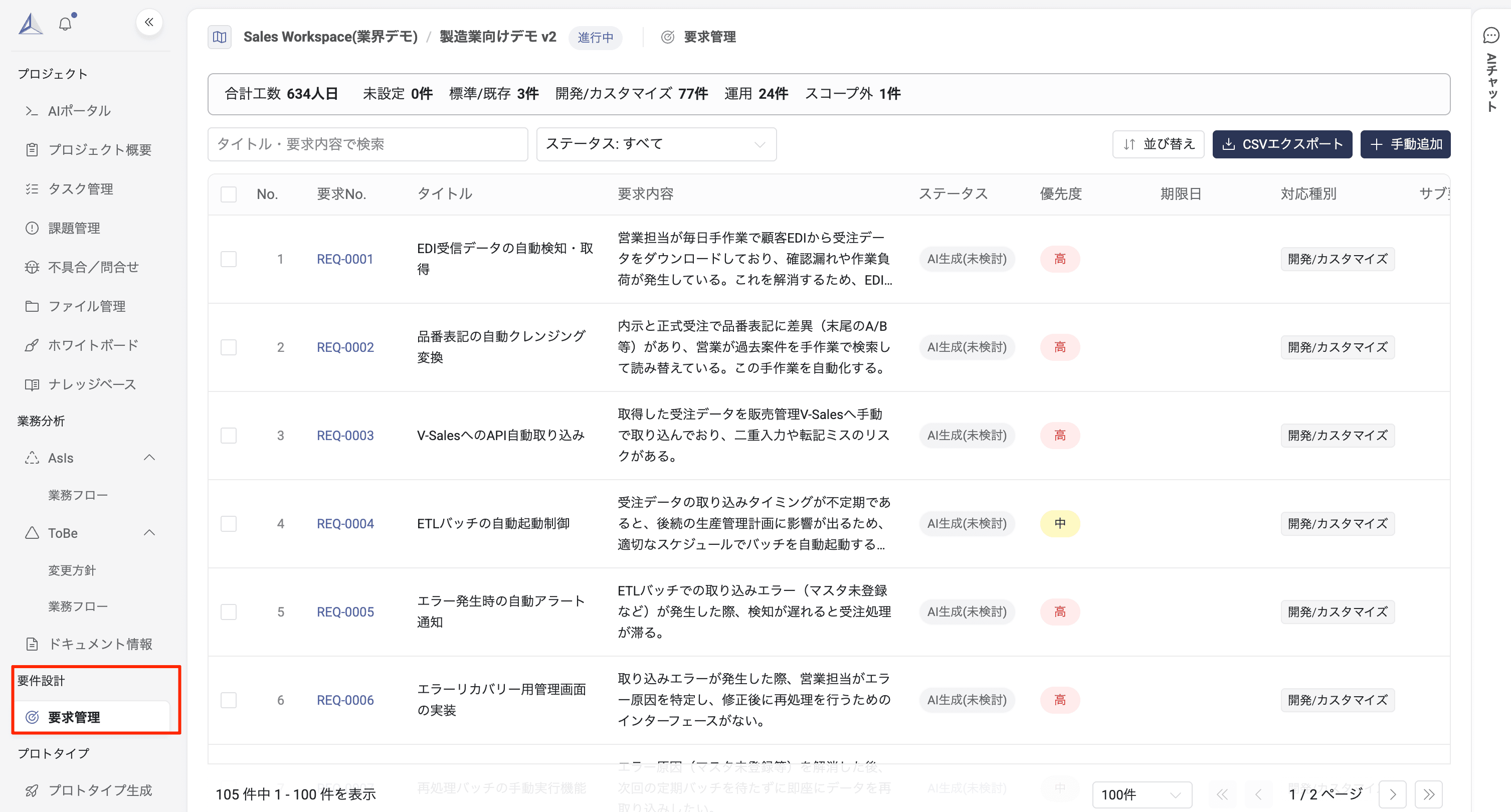Jump to the last page arrow
Image resolution: width=1511 pixels, height=812 pixels.
click(1428, 794)
